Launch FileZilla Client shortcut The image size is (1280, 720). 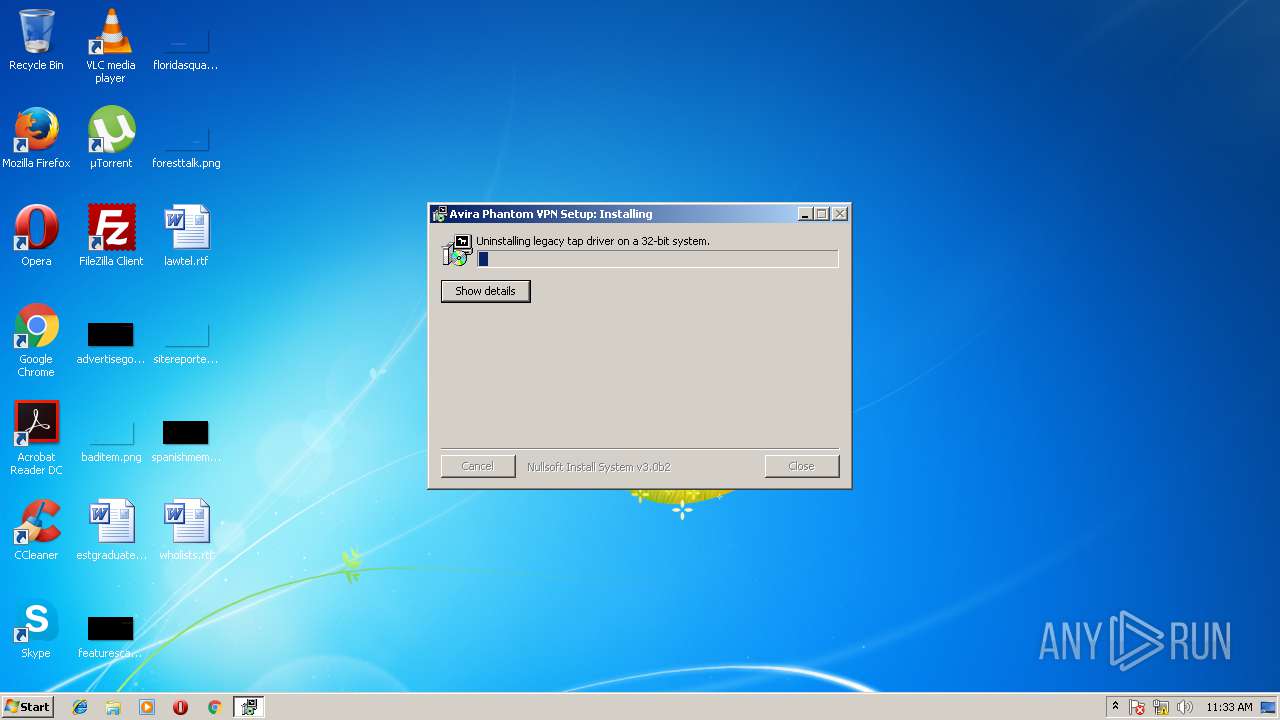tap(111, 236)
